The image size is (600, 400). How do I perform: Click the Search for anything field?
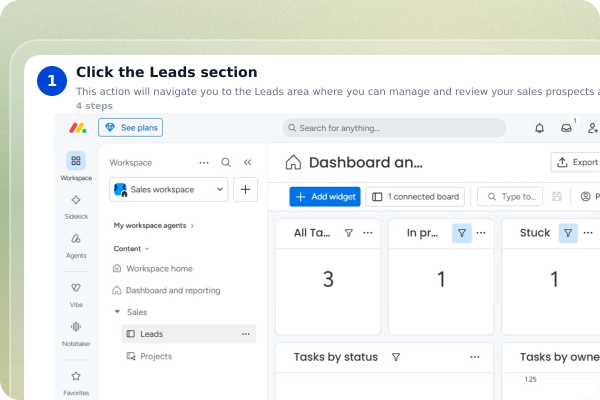coord(394,128)
